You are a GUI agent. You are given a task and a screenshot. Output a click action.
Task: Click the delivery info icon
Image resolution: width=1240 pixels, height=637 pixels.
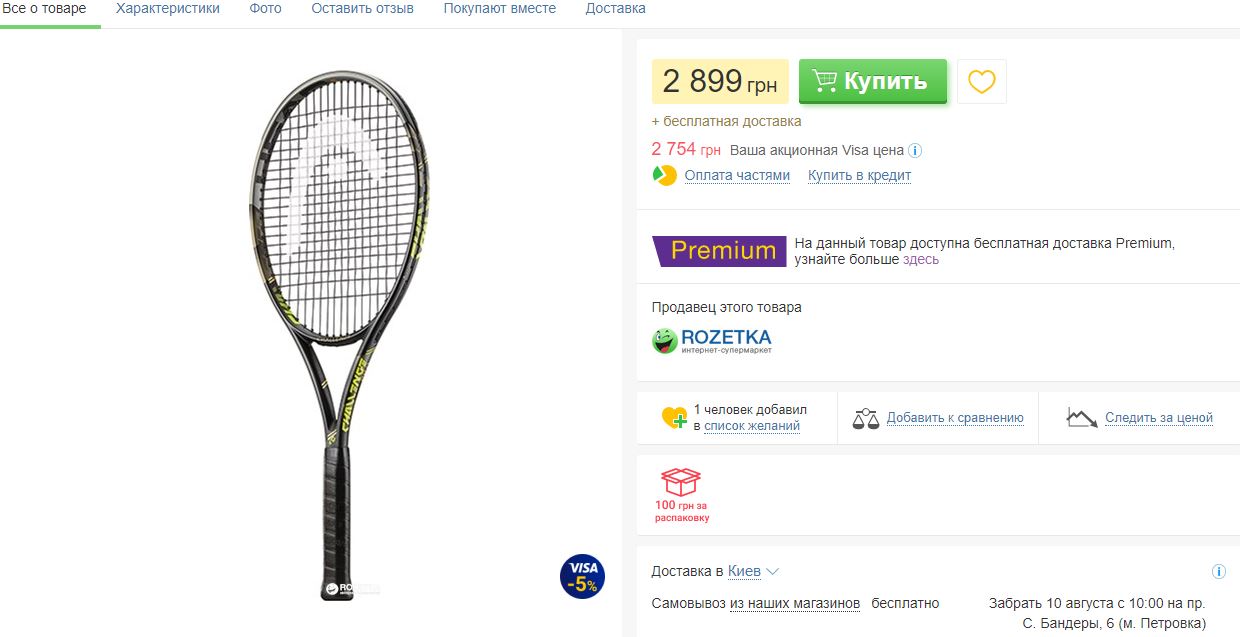(1218, 572)
